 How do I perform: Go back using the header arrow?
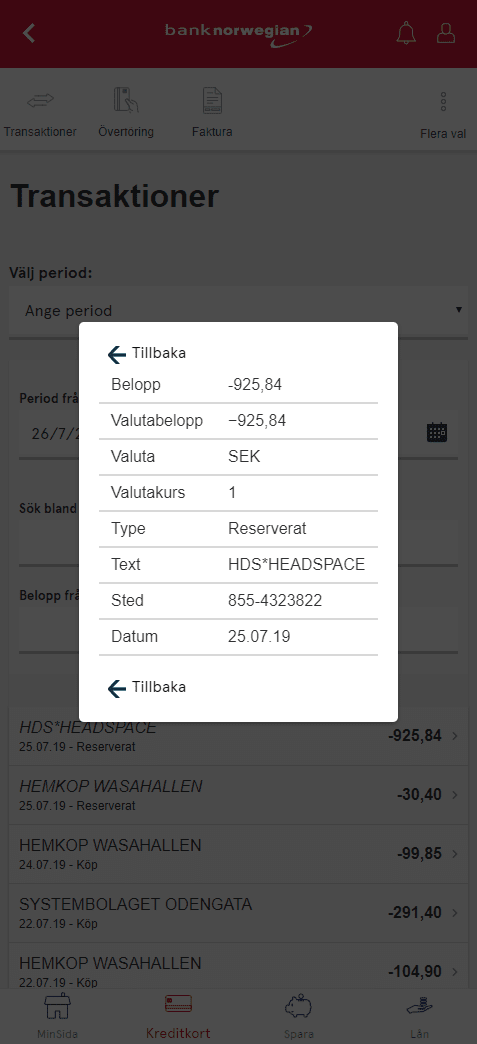click(x=29, y=33)
